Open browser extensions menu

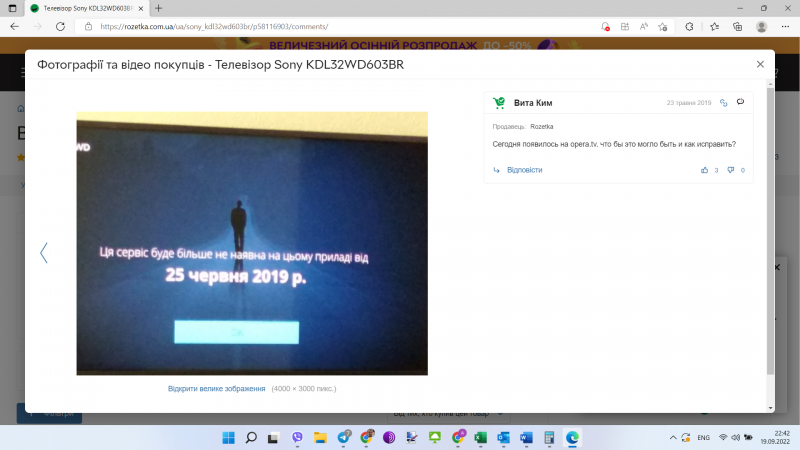689,27
